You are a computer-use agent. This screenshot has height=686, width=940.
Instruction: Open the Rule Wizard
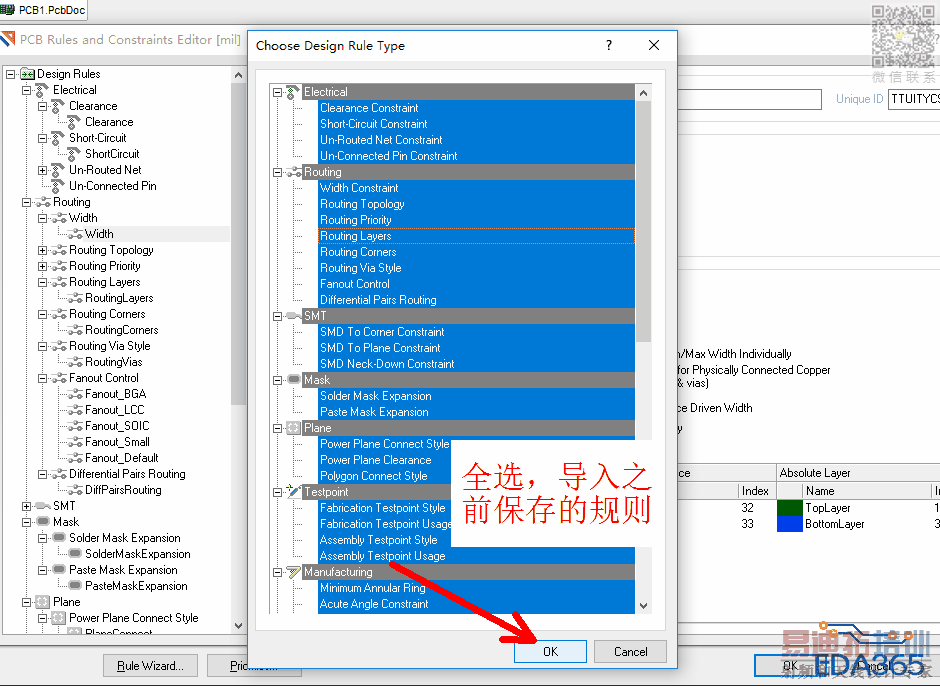pyautogui.click(x=150, y=666)
